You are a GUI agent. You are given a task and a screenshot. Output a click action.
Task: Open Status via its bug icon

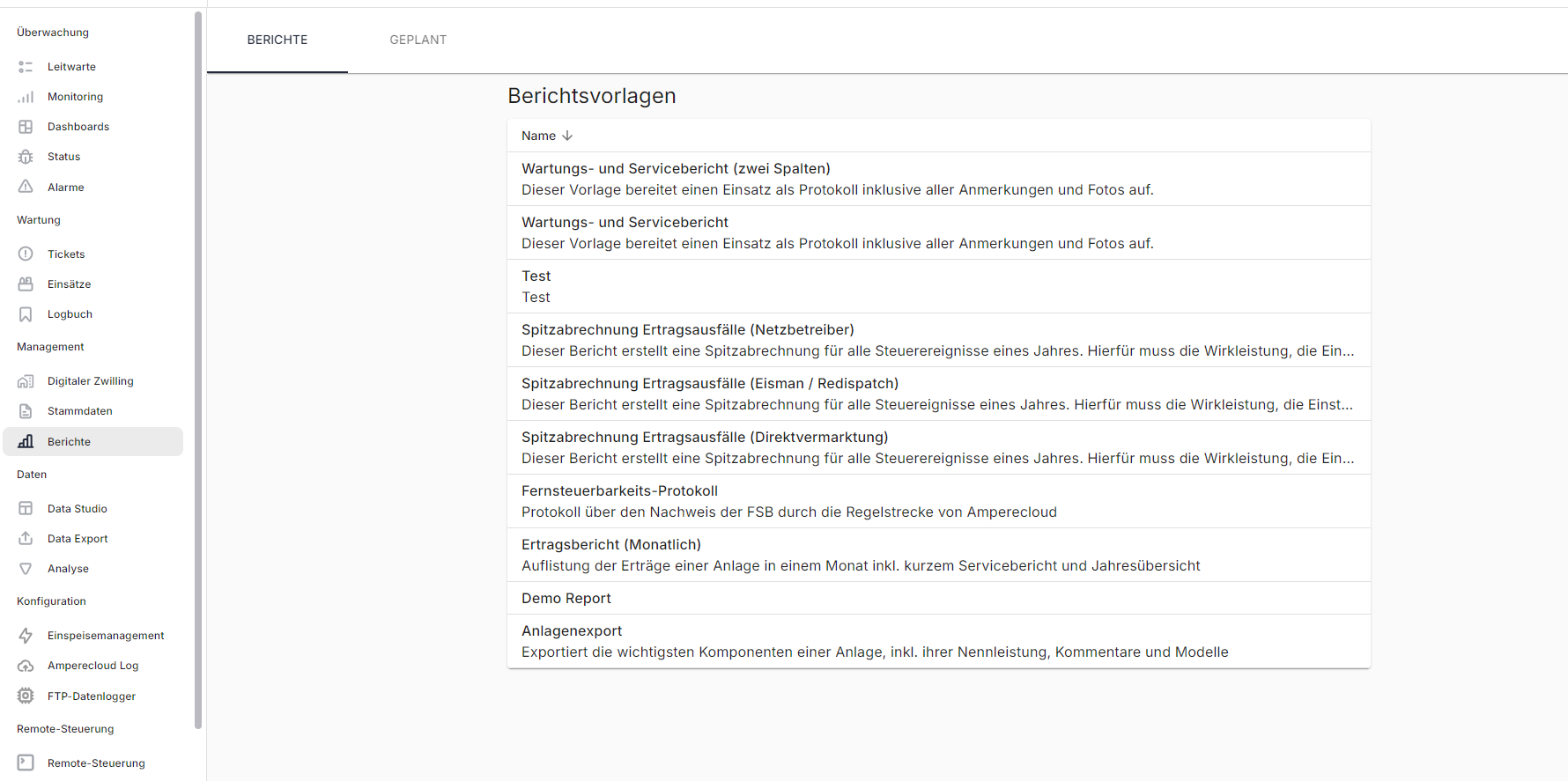26,157
